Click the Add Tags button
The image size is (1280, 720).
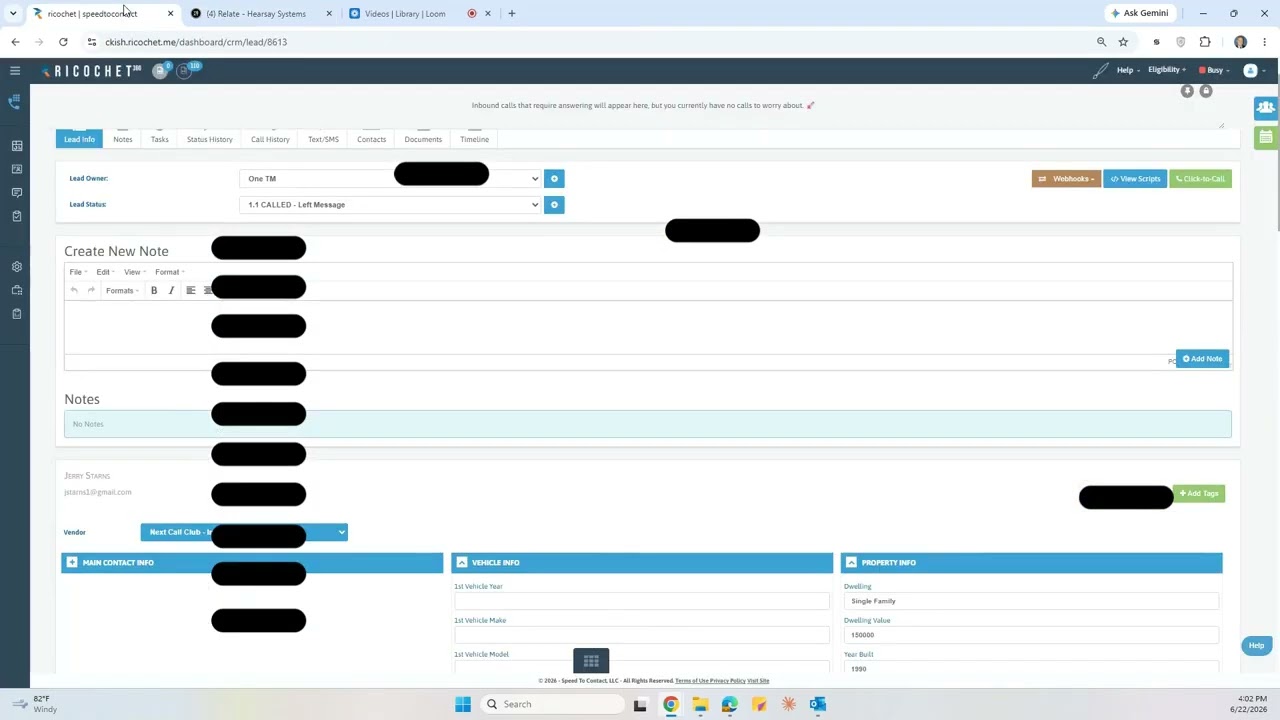[x=1198, y=494]
